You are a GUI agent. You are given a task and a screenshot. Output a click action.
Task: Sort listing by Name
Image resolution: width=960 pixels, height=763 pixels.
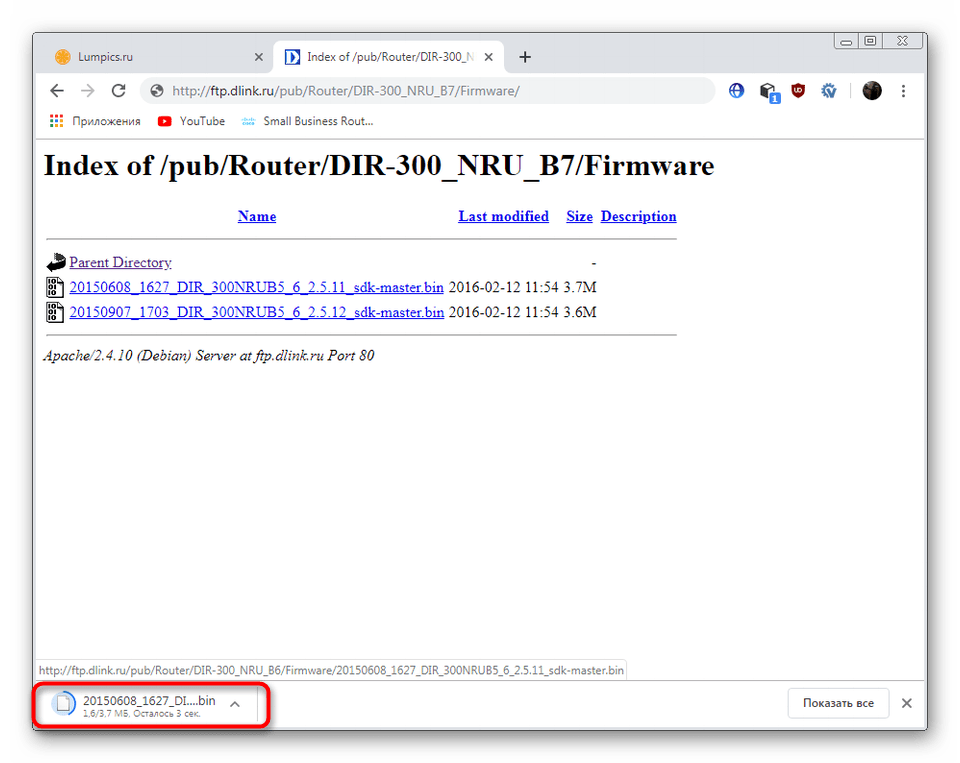click(x=257, y=216)
